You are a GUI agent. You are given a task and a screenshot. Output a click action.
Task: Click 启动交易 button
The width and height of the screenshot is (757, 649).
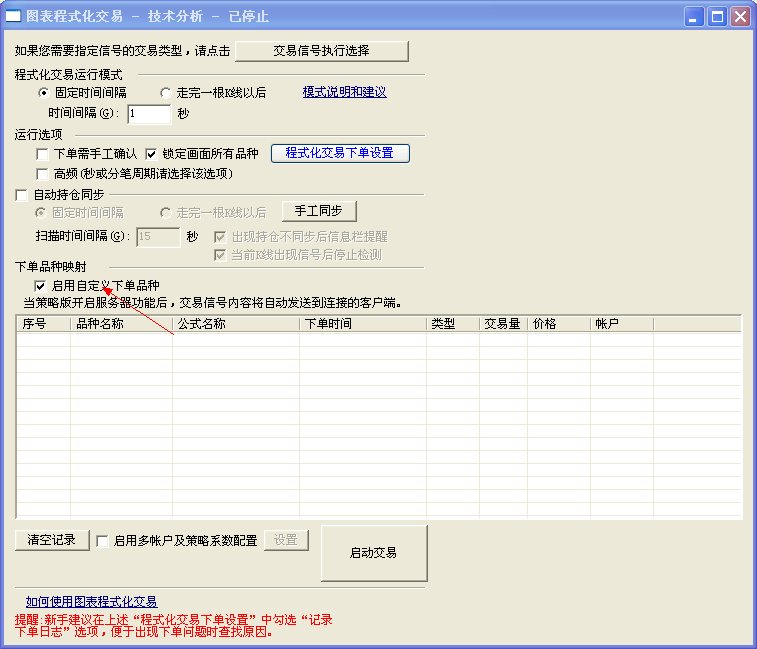(374, 553)
